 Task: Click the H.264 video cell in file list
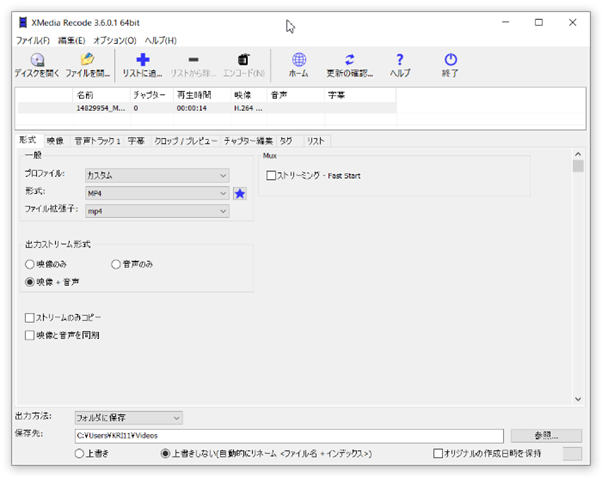pyautogui.click(x=248, y=108)
